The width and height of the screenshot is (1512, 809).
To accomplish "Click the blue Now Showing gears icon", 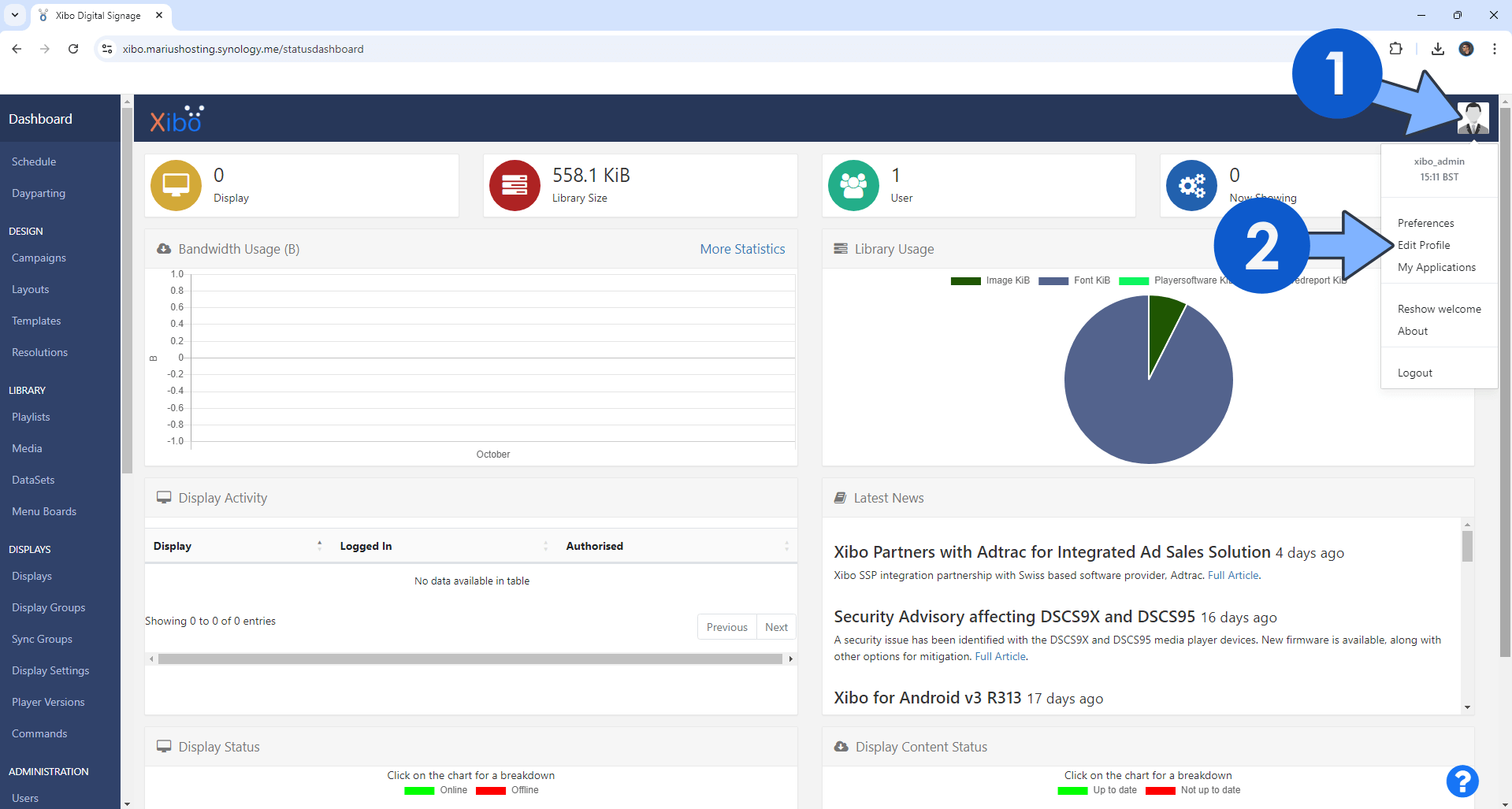I will (1191, 185).
